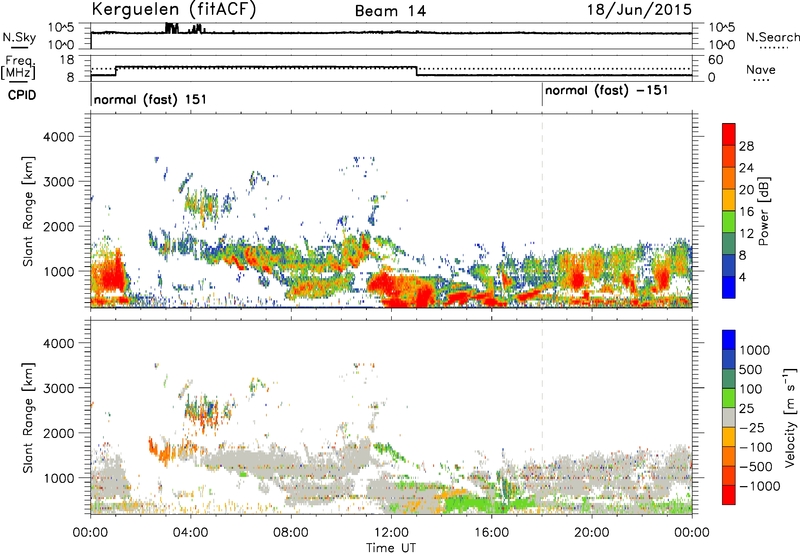Click the power panel 'Slant Range [km]' axis title

click(x=28, y=211)
